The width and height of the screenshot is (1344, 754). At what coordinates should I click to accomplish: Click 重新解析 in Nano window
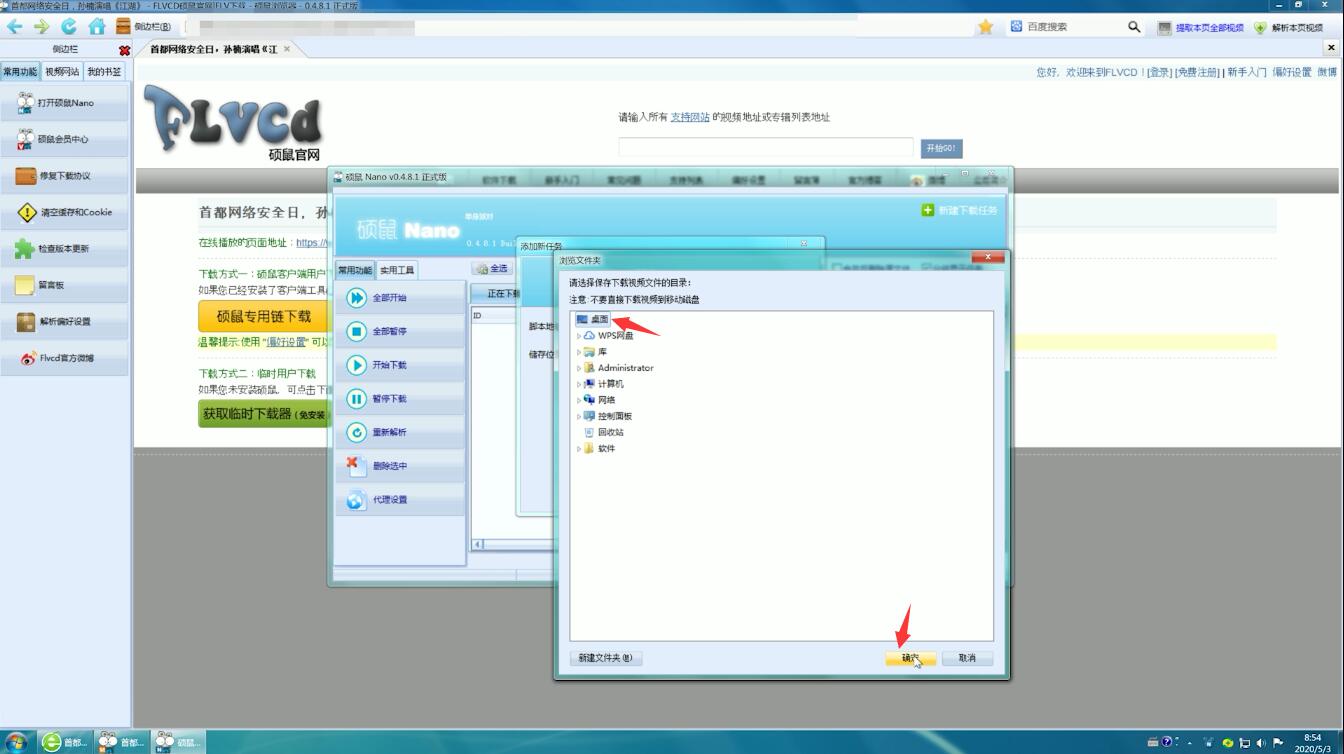coord(400,432)
